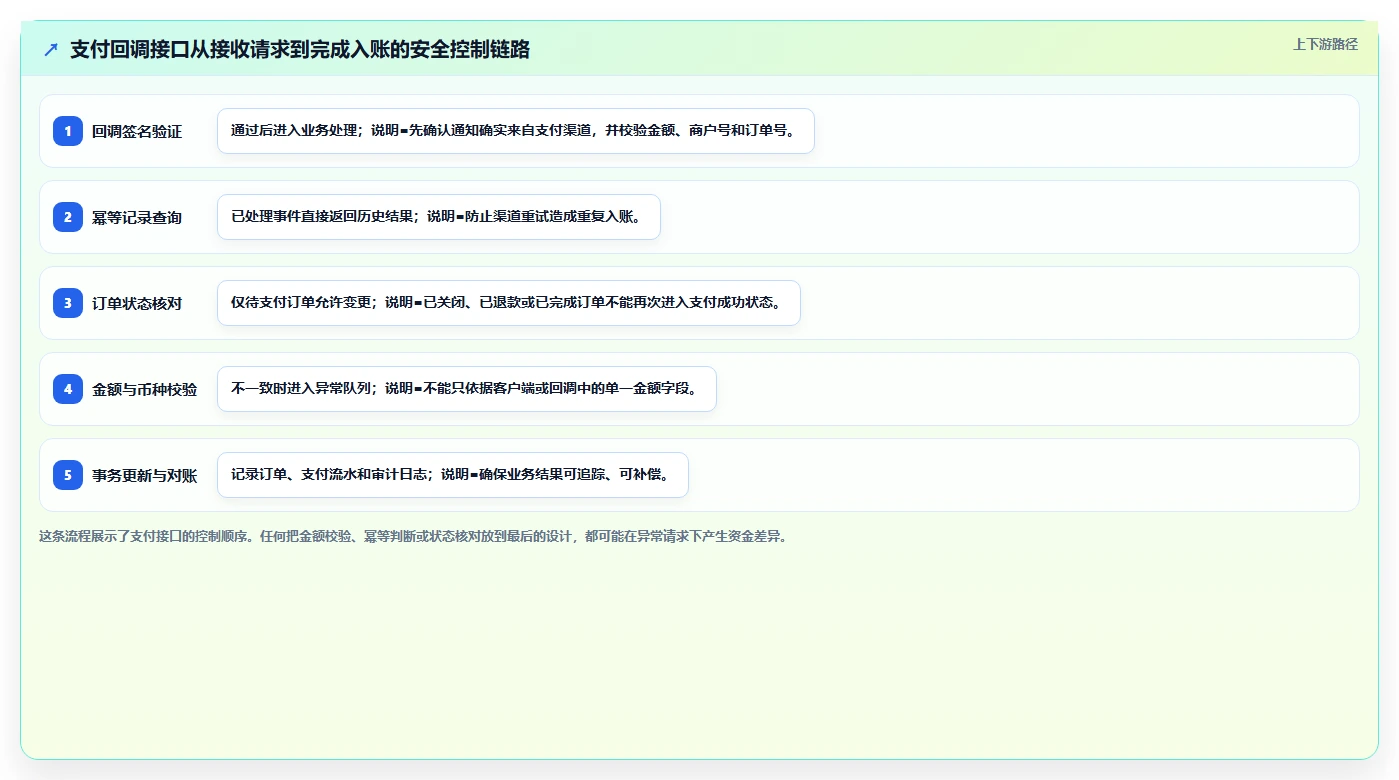Click the step 3 number badge
This screenshot has height=780, width=1399.
(68, 303)
